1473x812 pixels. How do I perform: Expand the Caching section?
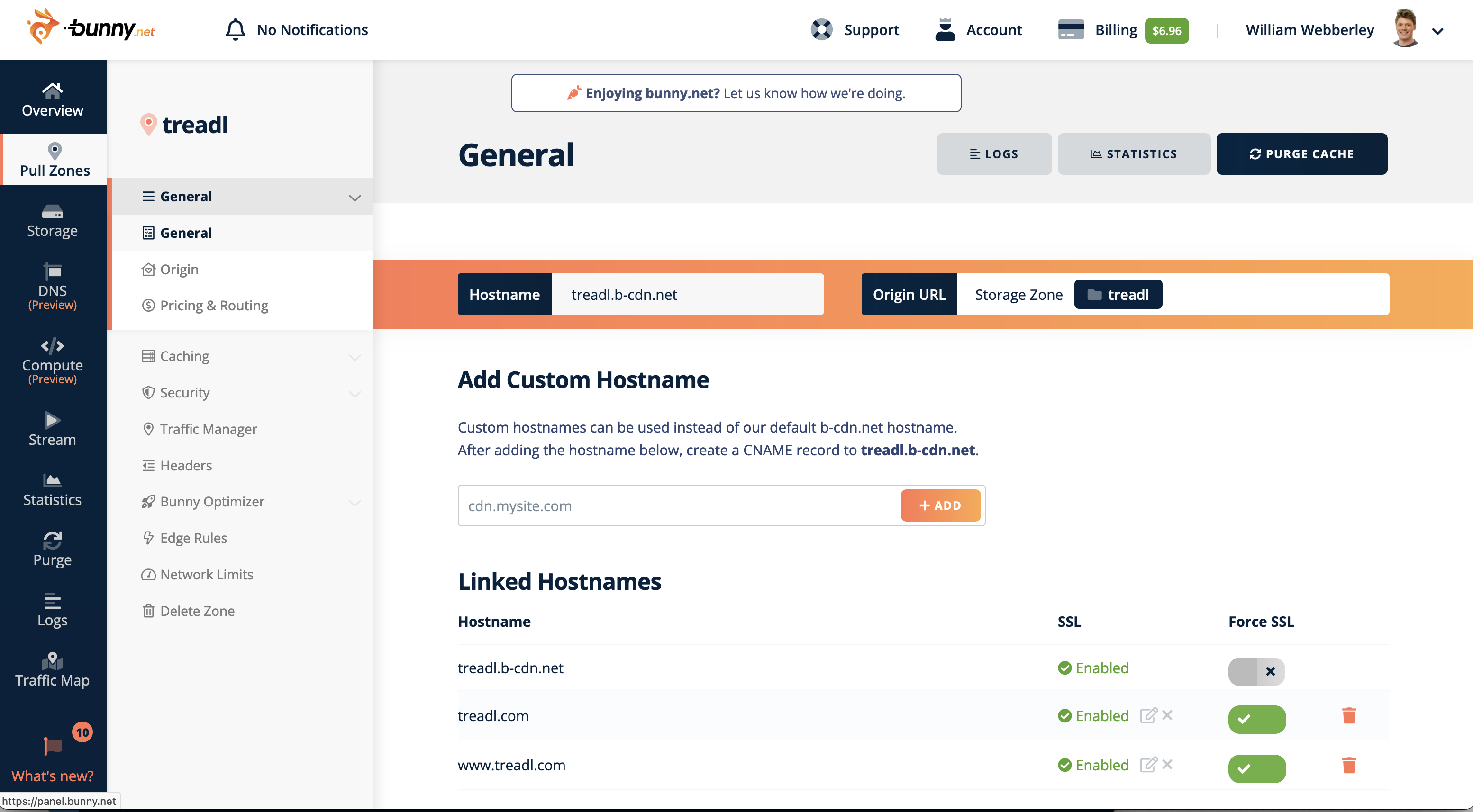coord(355,356)
